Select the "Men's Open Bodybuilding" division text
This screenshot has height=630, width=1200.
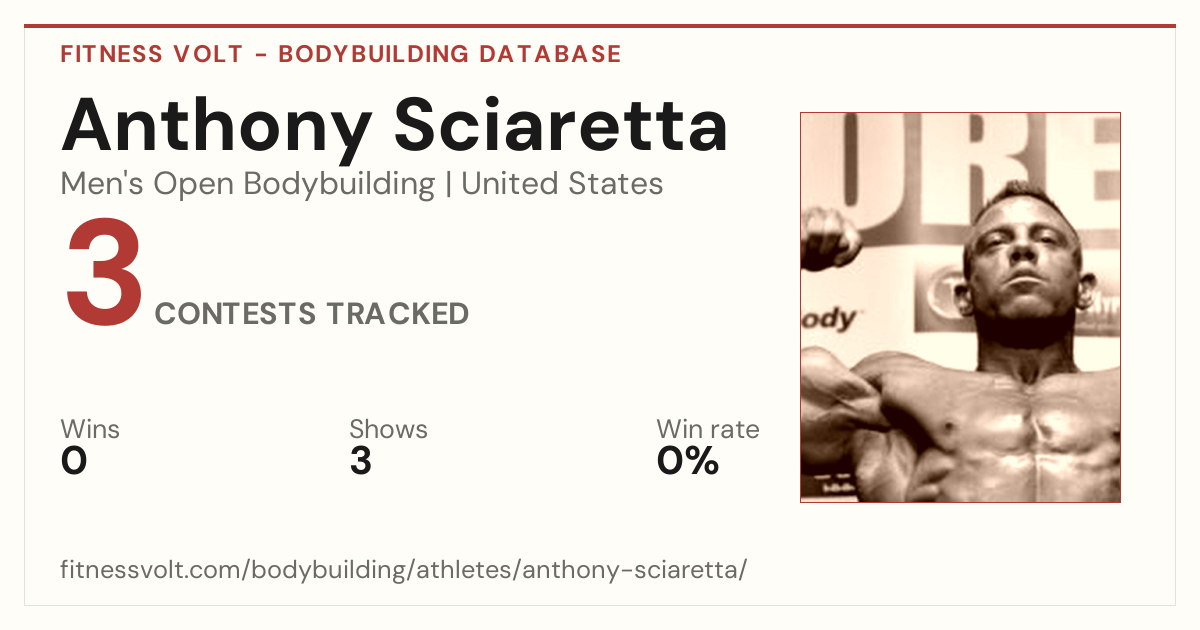pos(248,185)
